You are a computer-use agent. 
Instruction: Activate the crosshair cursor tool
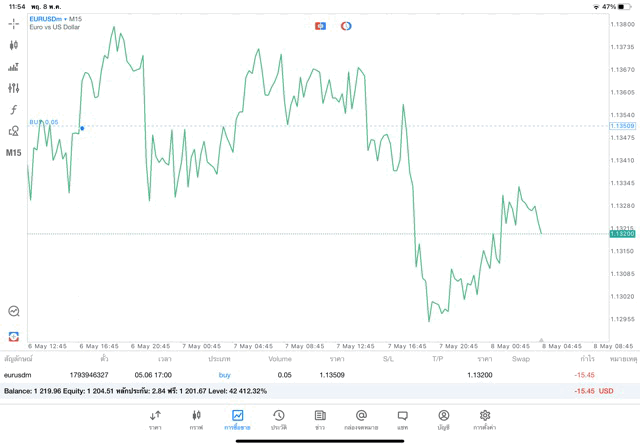point(14,23)
